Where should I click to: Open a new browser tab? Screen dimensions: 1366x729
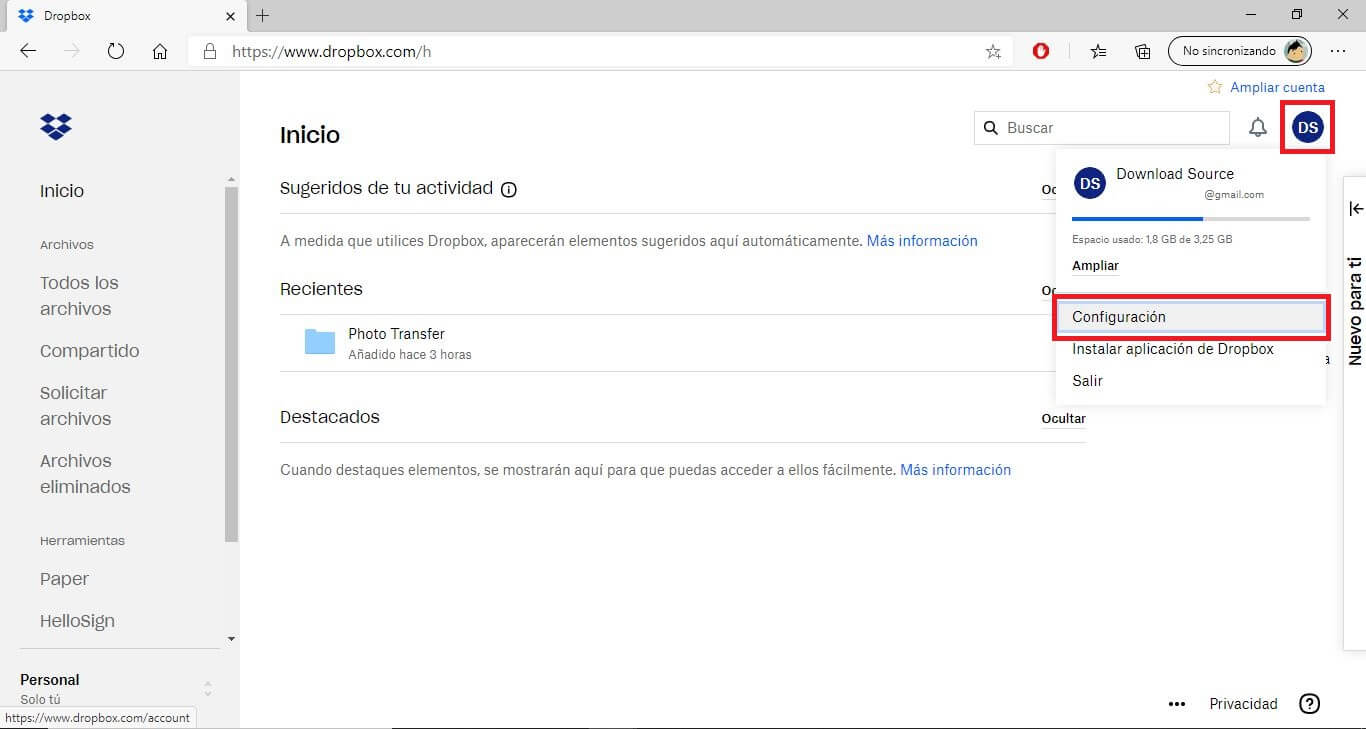(x=263, y=15)
